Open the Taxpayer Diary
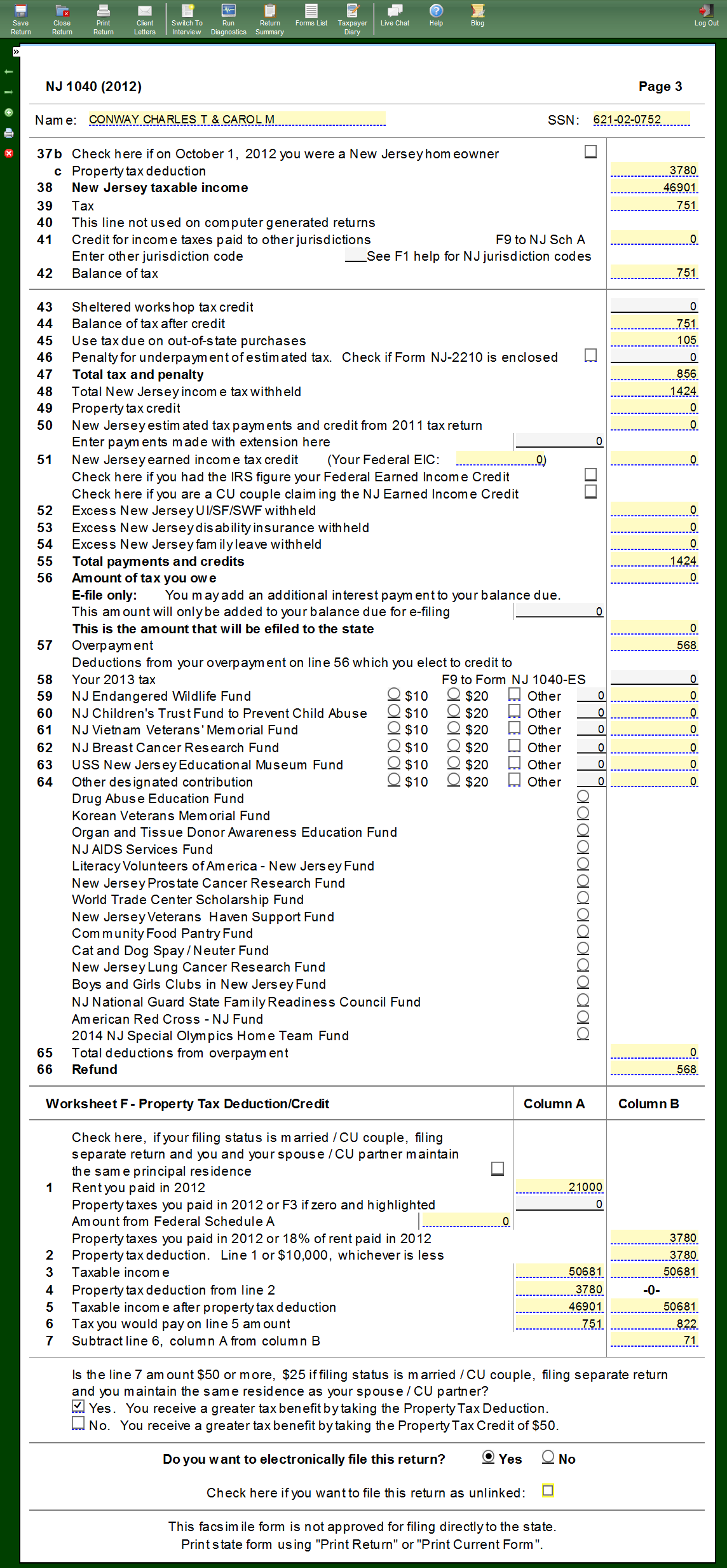 click(x=352, y=19)
